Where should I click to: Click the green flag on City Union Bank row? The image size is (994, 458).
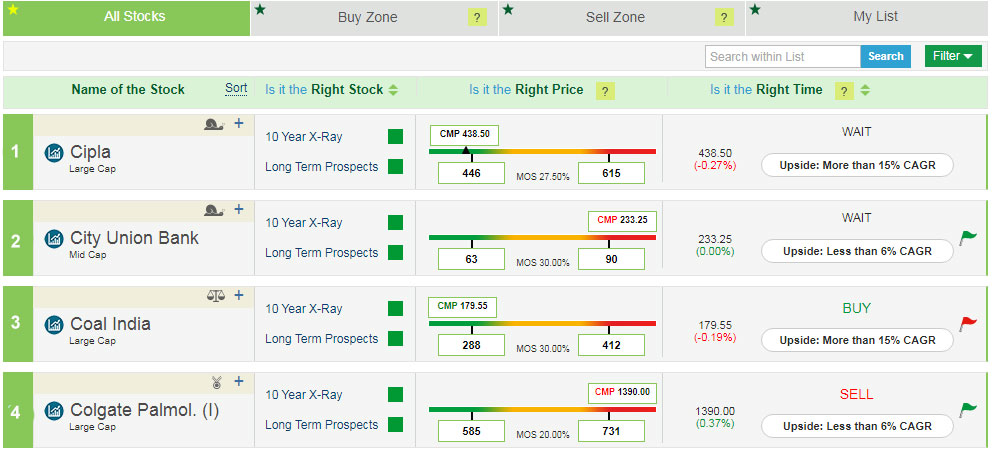[967, 238]
